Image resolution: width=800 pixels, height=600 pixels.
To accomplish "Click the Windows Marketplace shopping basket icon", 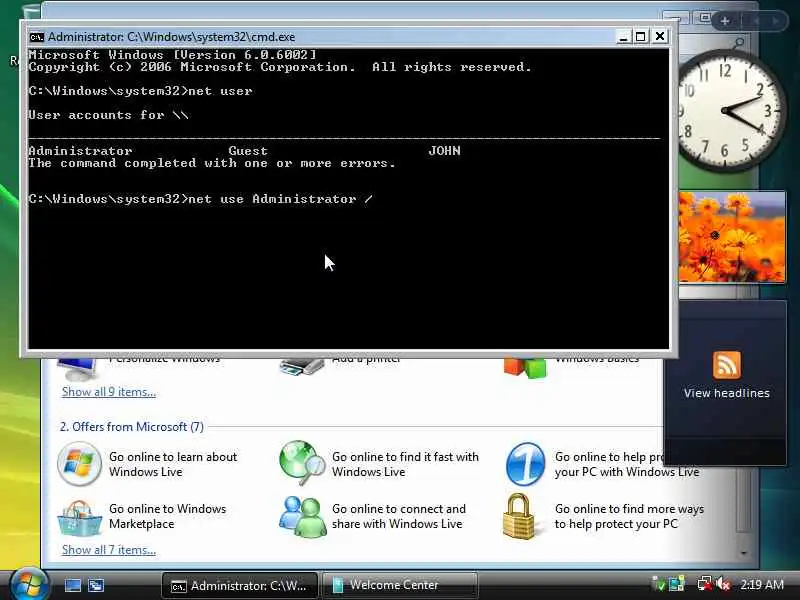I will pos(79,517).
